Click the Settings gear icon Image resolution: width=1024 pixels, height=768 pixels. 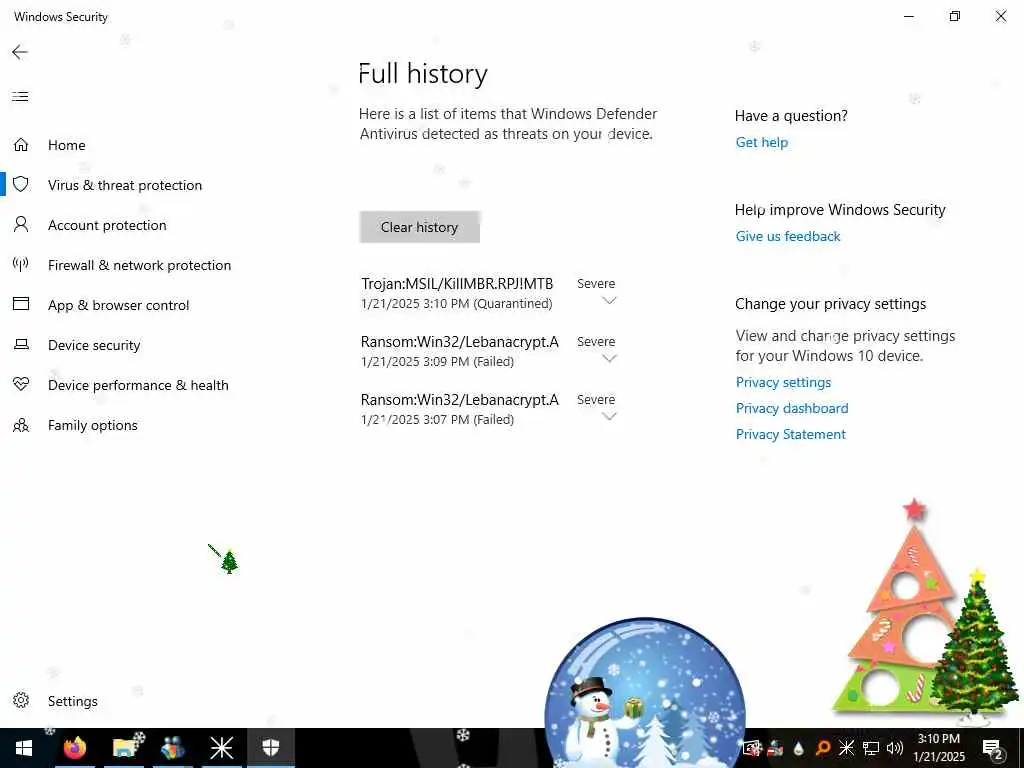tap(21, 700)
